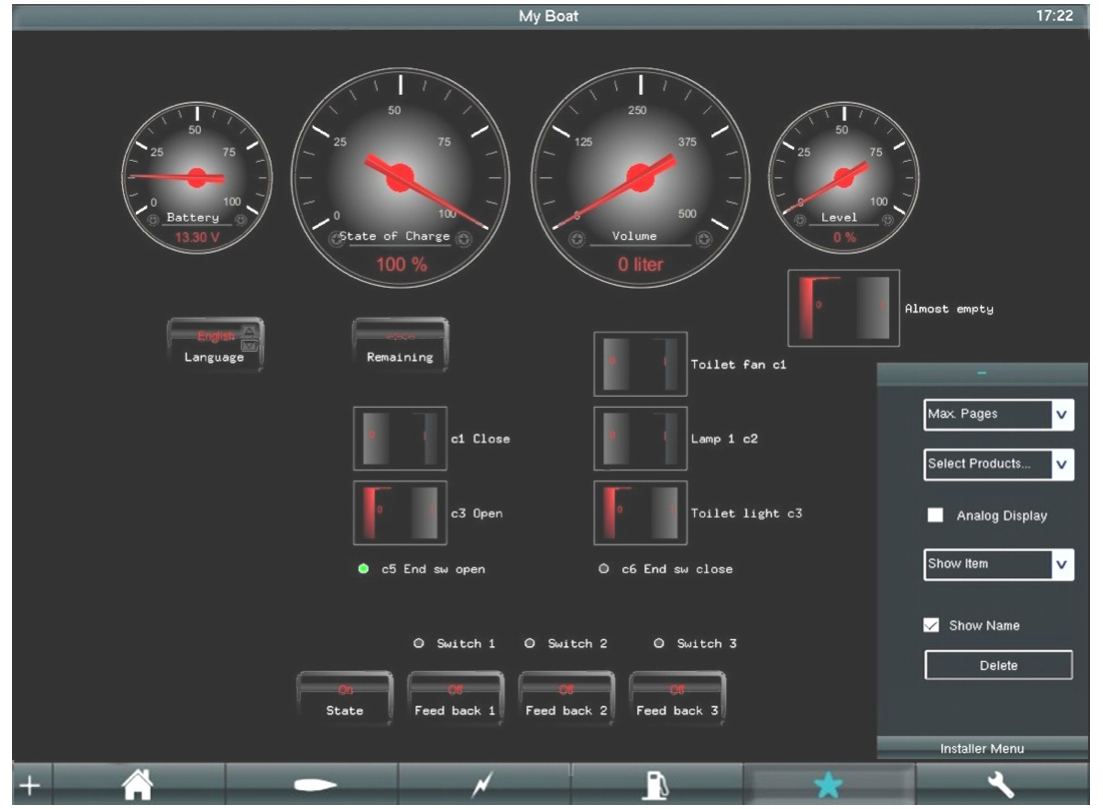Click the Remaining display widget
Image resolution: width=1103 pixels, height=809 pixels.
tap(400, 345)
